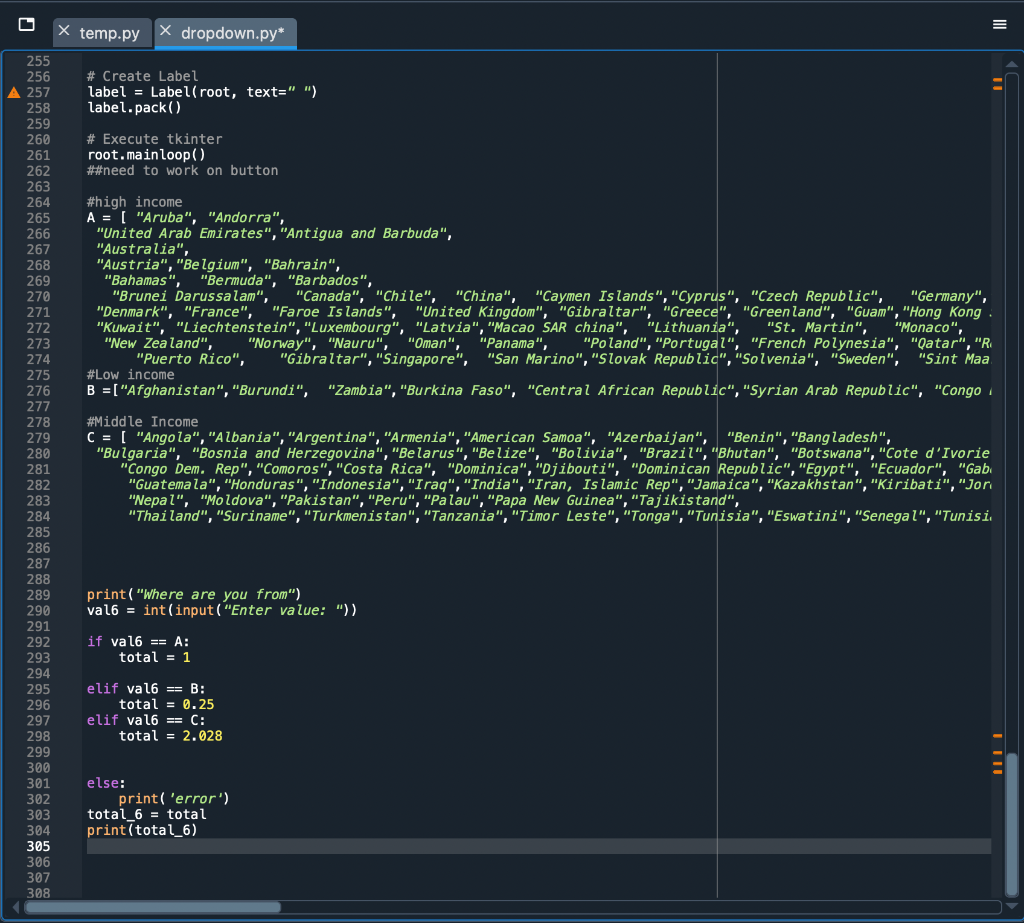
Task: Click line number 265 beside list A
Action: pyautogui.click(x=39, y=217)
